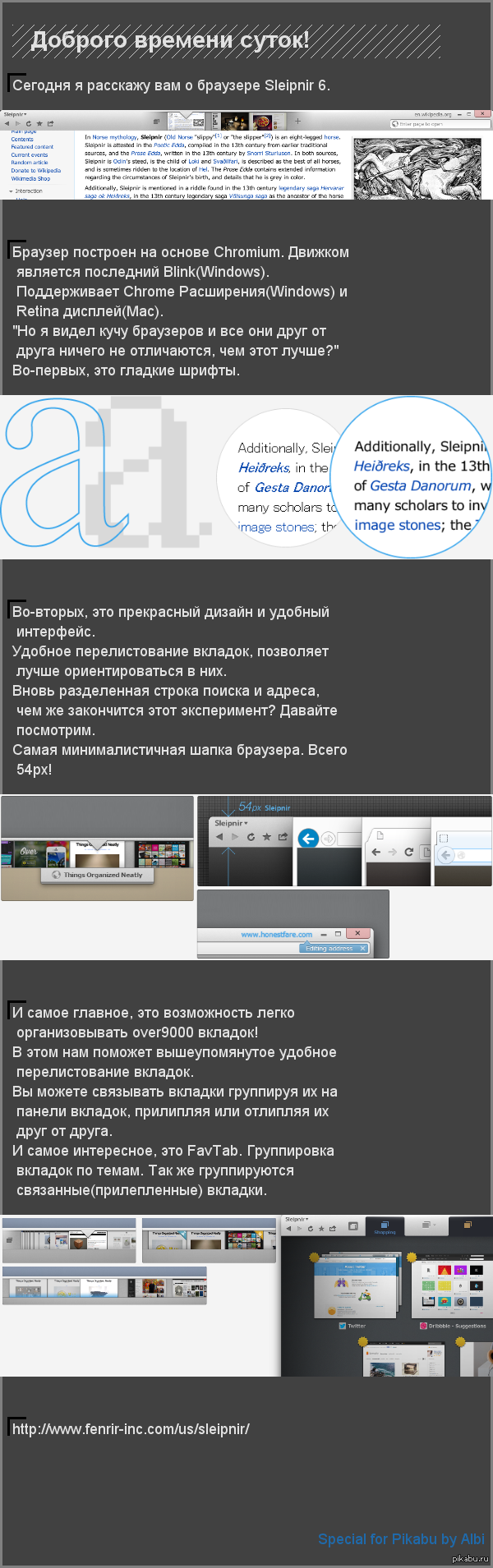Viewport: 493px width, 1568px height.
Task: Open the 'Current events' sidebar link
Action: click(x=30, y=154)
